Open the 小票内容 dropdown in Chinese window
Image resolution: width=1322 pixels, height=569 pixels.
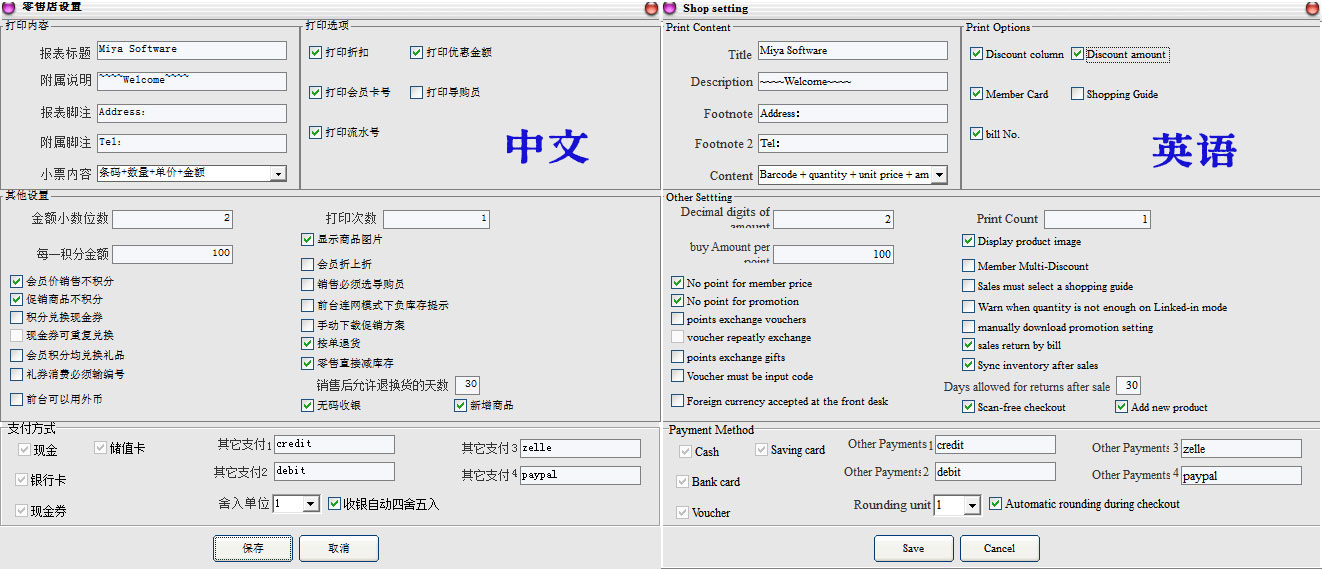(x=278, y=174)
